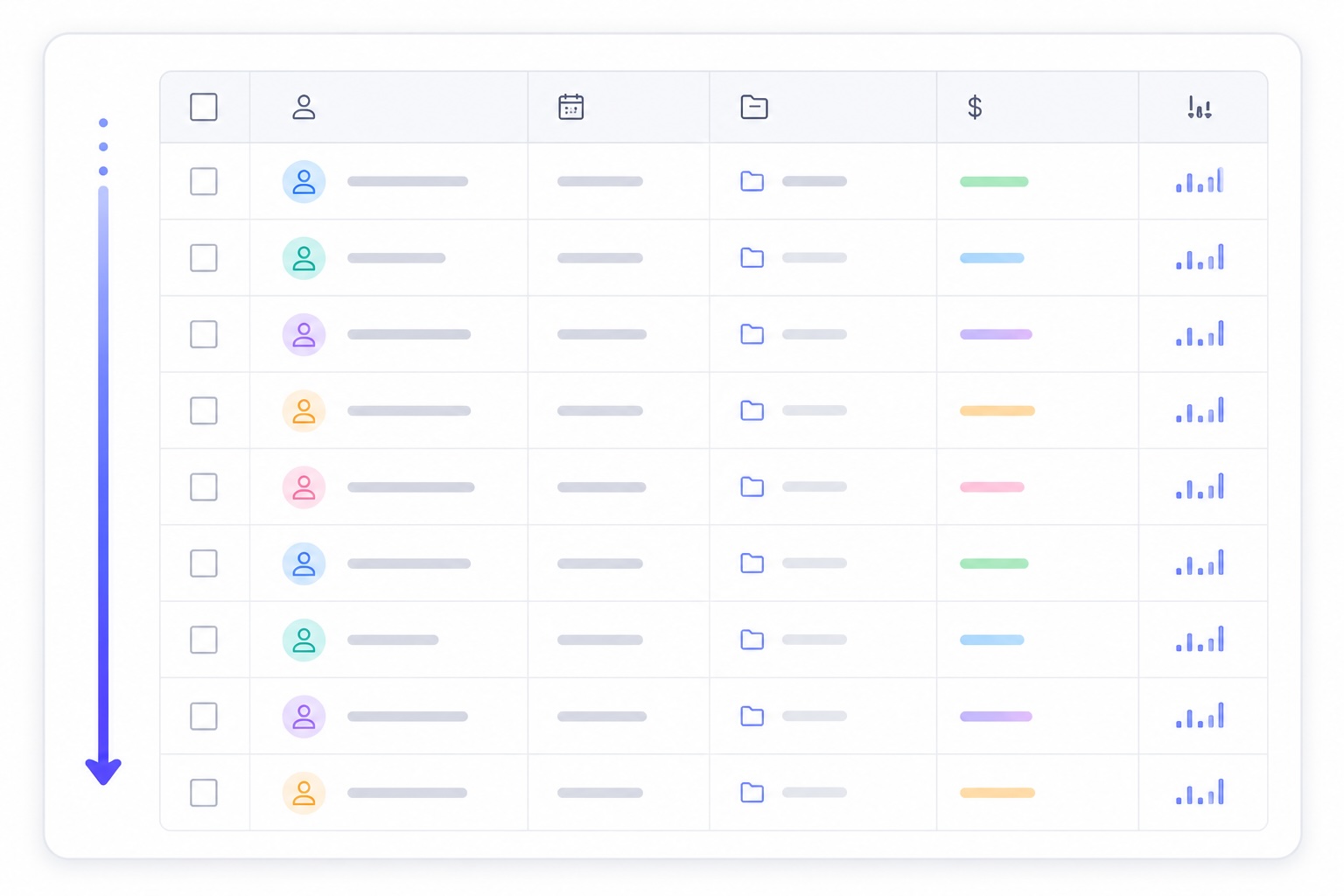Click the teal user avatar in second row
1344x896 pixels.
click(x=304, y=258)
